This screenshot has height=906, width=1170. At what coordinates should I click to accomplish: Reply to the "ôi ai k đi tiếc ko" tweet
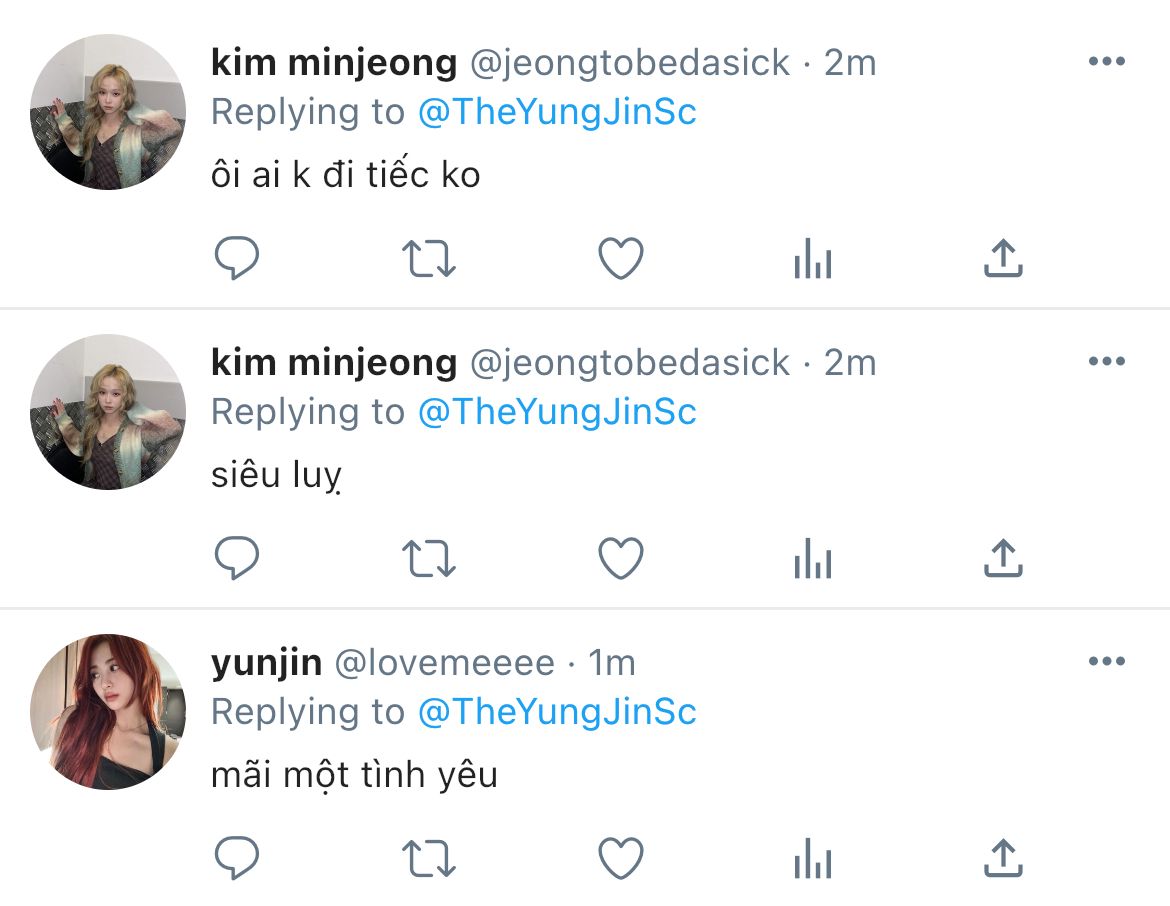(237, 258)
